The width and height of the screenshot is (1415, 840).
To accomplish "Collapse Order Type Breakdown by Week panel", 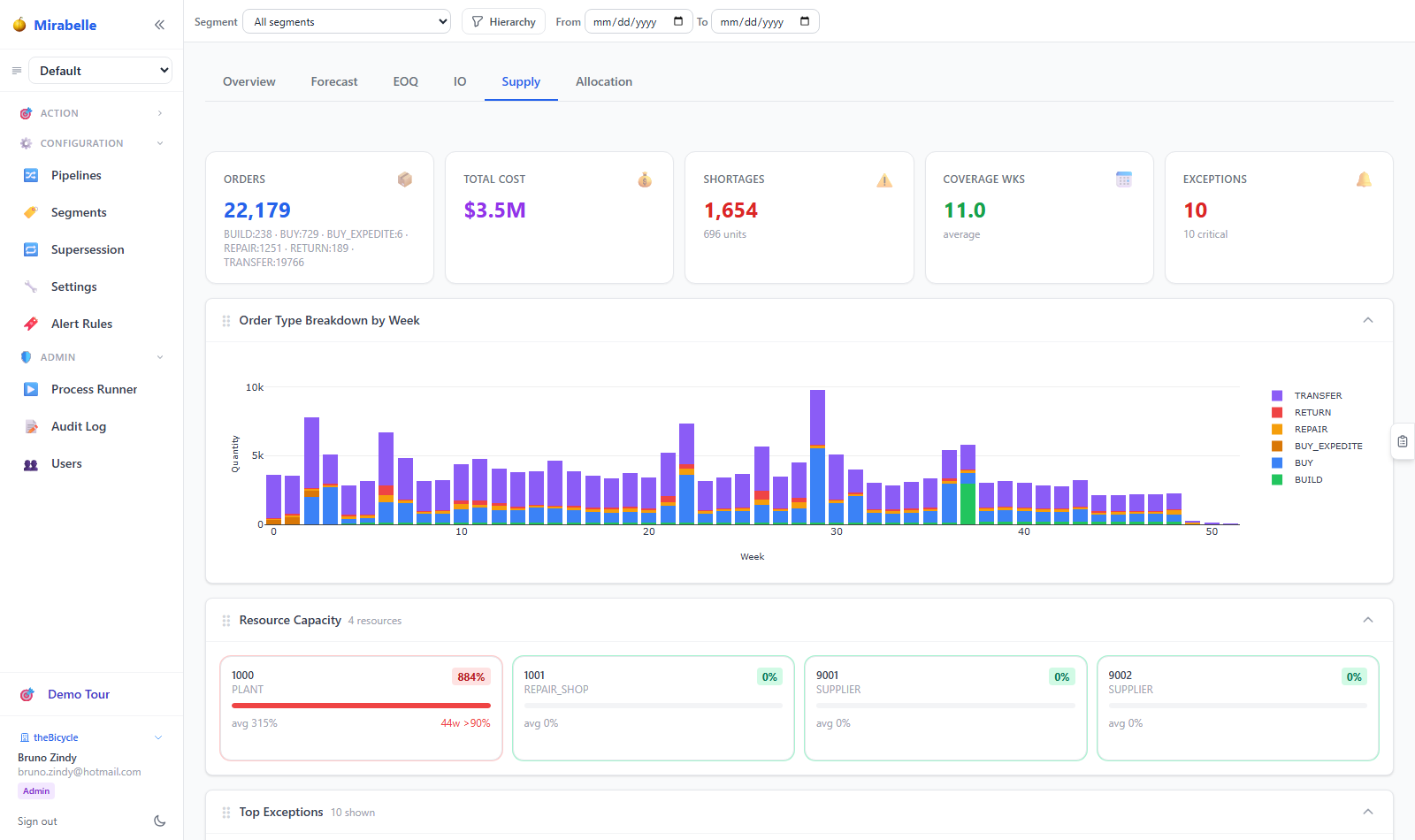I will click(x=1368, y=320).
